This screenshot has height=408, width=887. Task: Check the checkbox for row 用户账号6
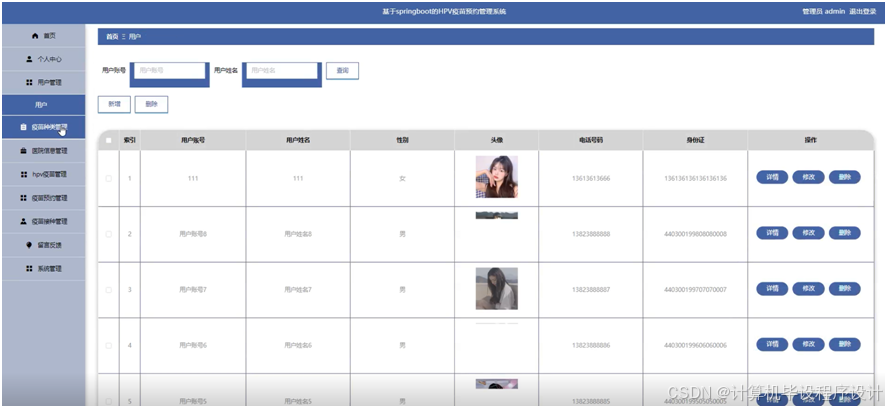click(108, 345)
